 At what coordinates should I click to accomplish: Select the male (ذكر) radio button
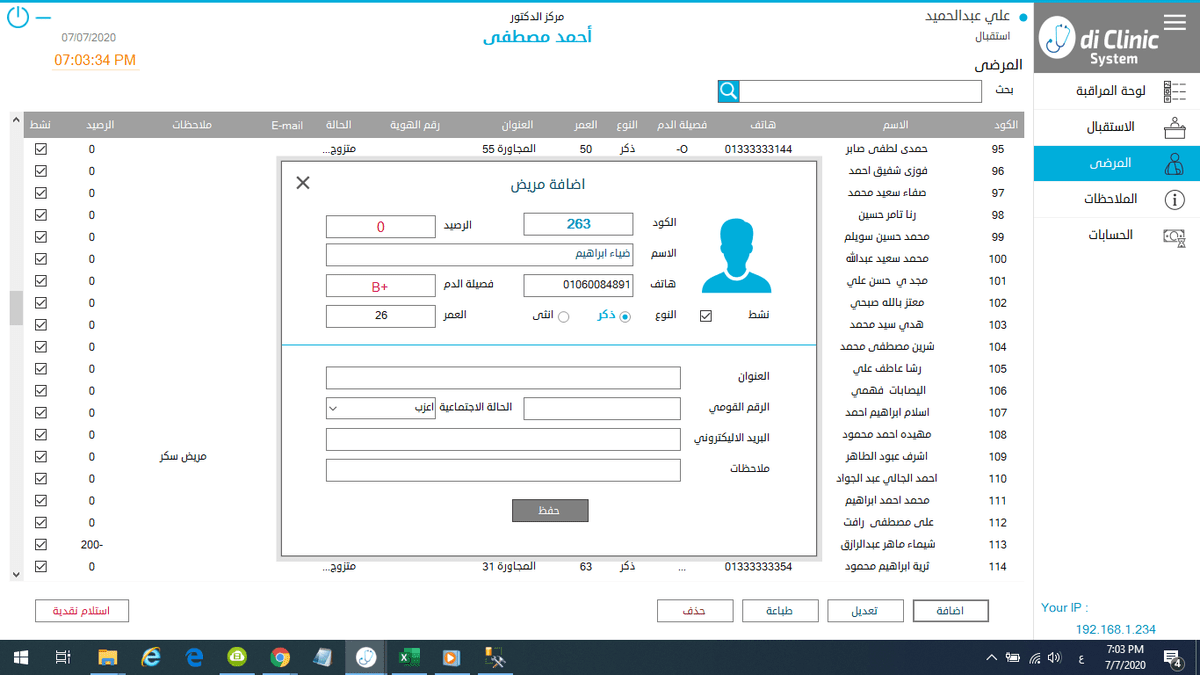626,317
